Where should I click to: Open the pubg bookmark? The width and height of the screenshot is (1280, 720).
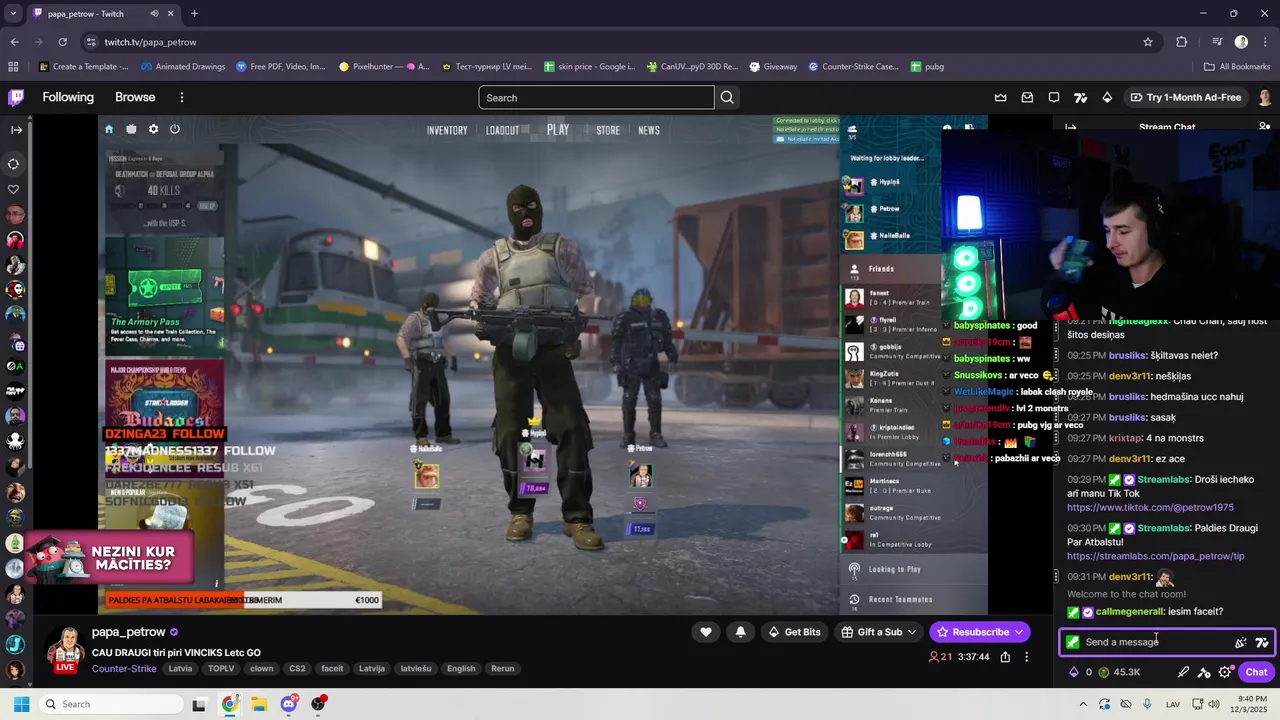click(x=927, y=67)
